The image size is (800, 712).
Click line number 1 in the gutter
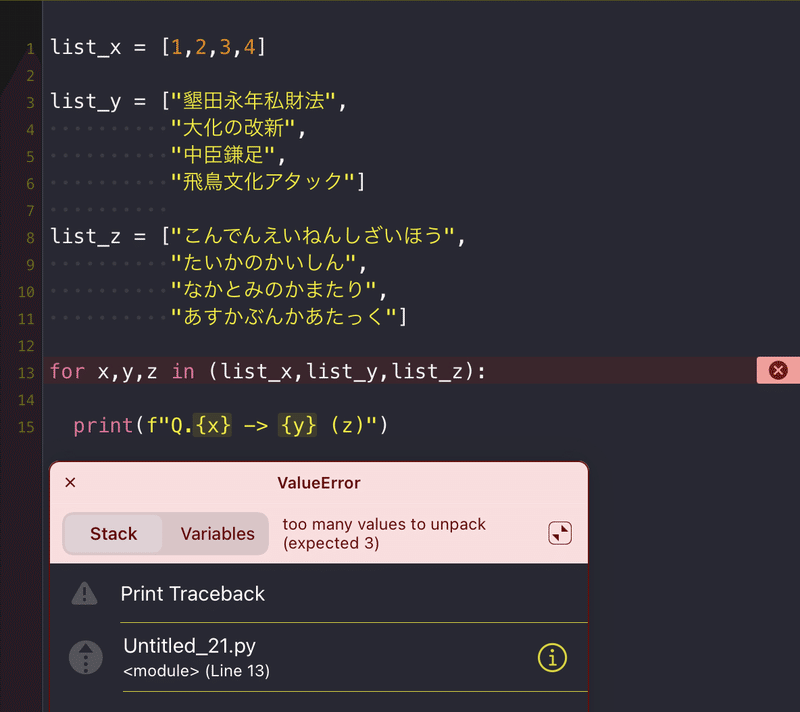pos(30,46)
